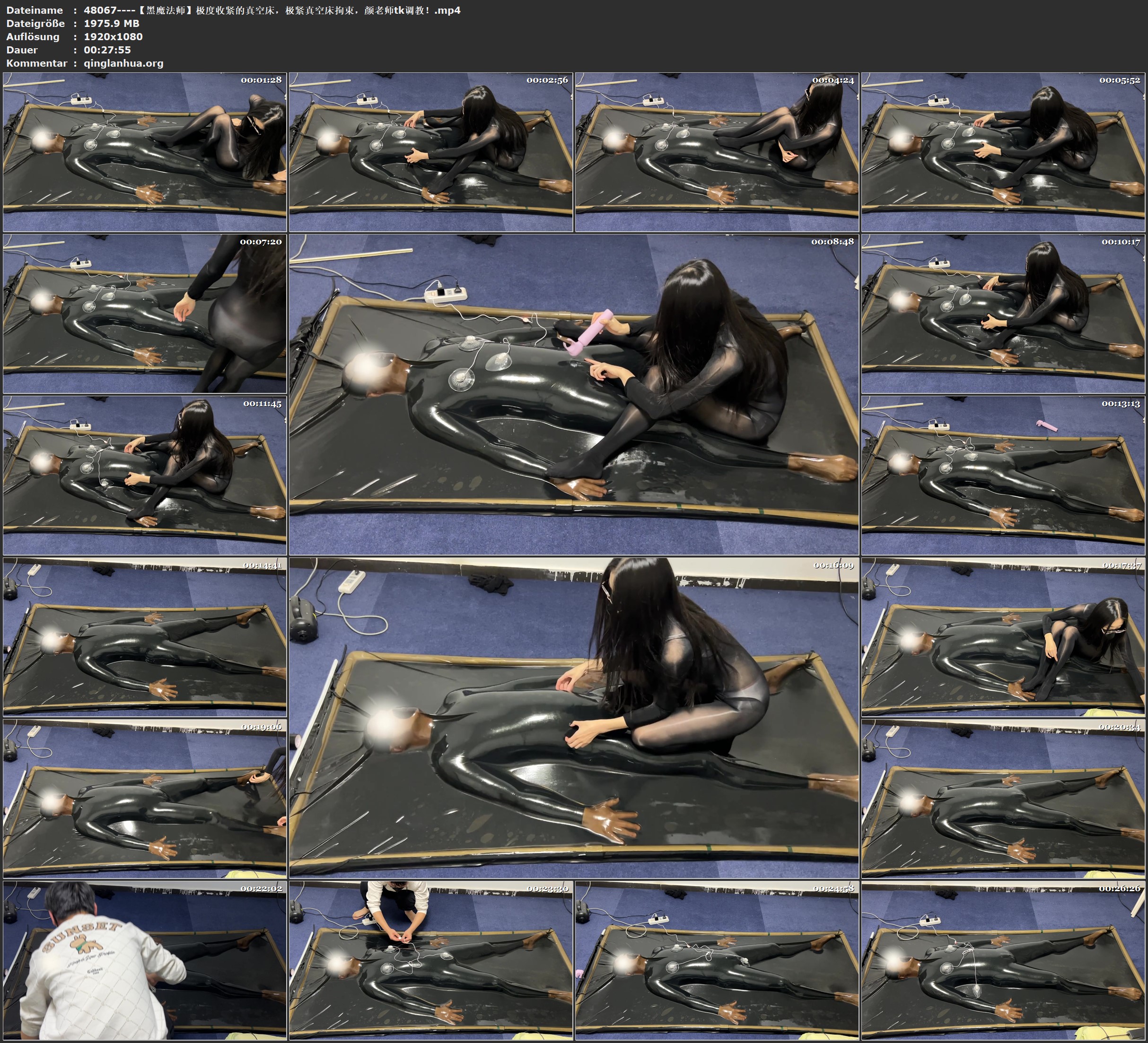This screenshot has height=1043, width=1148.
Task: Click the thumbnail at 00:10:17
Action: click(1003, 313)
